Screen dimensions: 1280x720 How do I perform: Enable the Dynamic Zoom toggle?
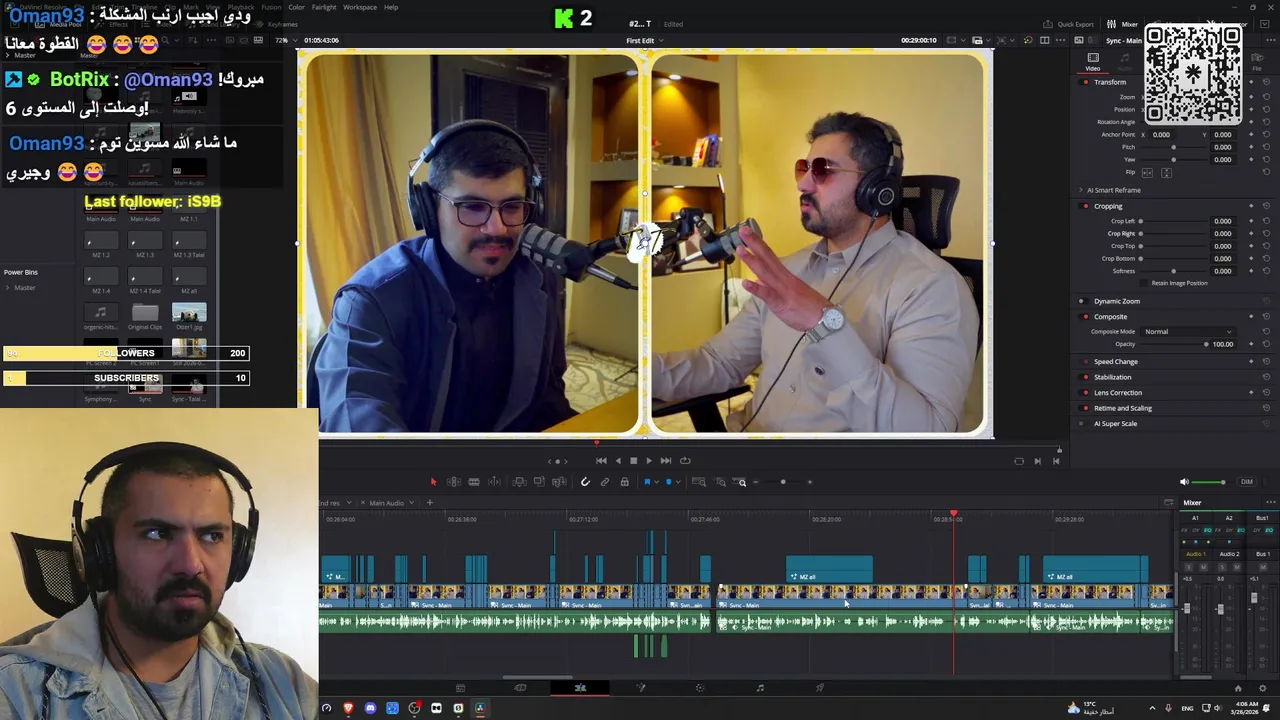(1081, 301)
